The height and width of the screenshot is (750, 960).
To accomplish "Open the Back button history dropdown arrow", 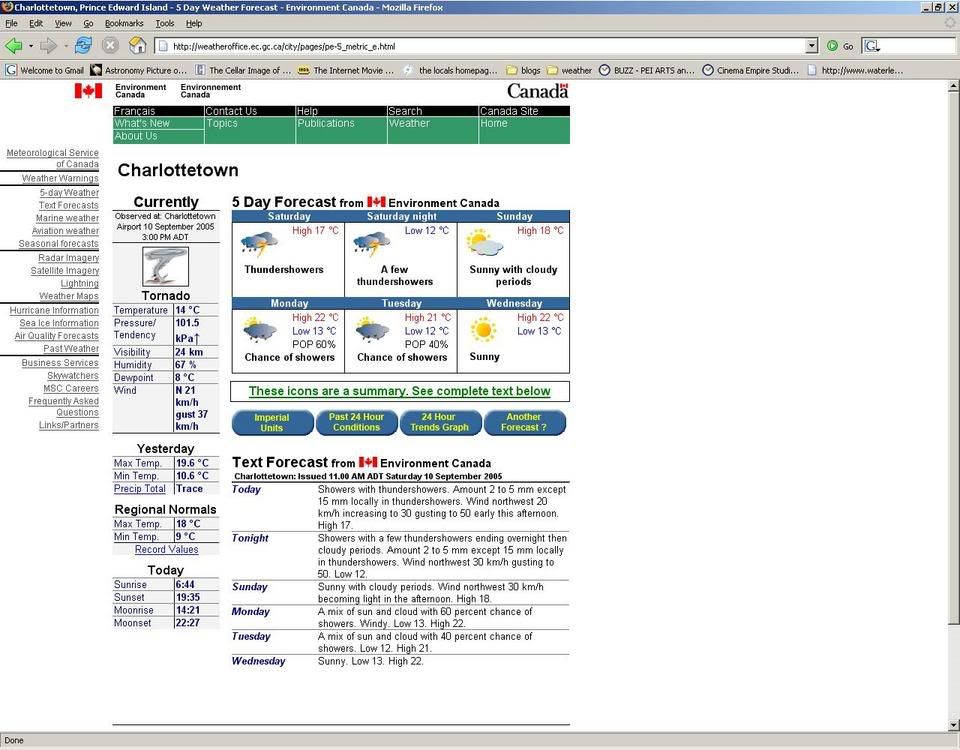I will point(31,46).
